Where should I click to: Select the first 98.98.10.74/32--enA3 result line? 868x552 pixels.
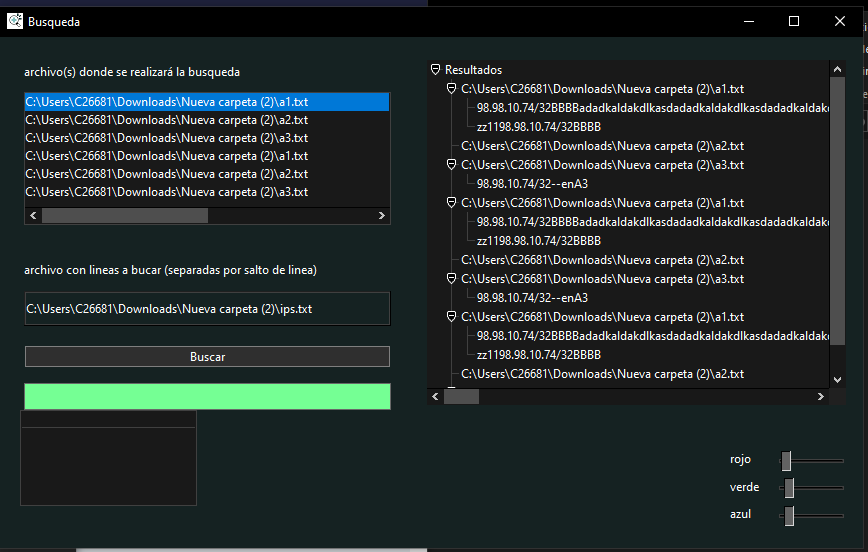coord(532,184)
